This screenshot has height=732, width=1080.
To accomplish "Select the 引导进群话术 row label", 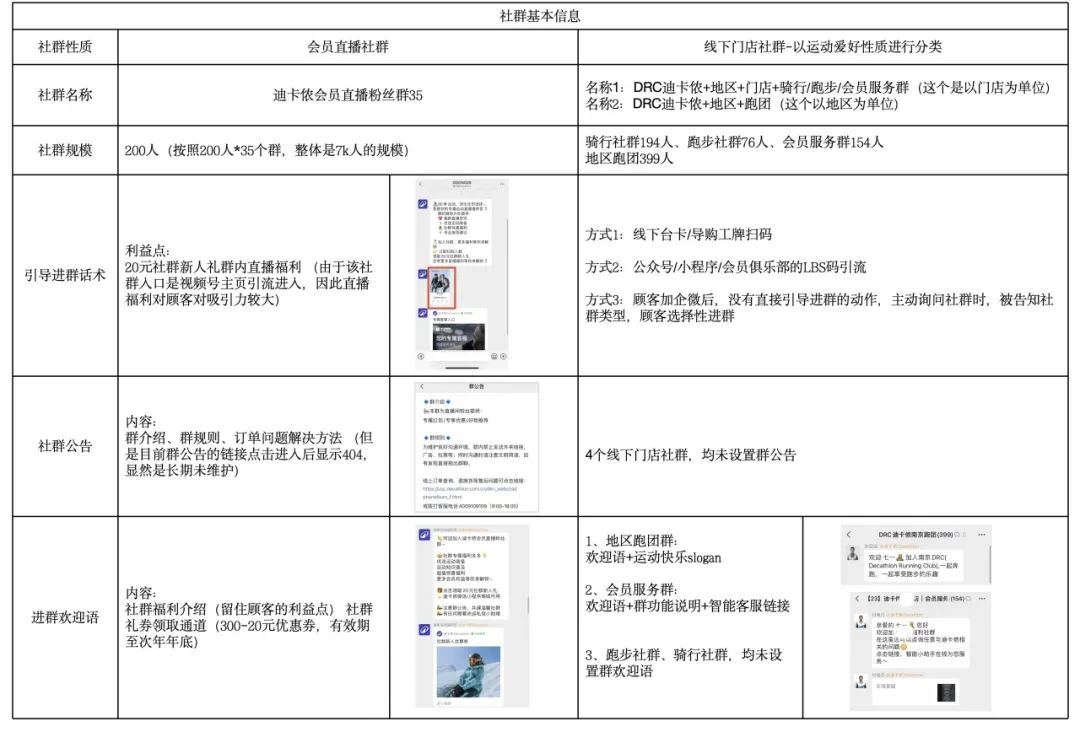I will (x=65, y=275).
